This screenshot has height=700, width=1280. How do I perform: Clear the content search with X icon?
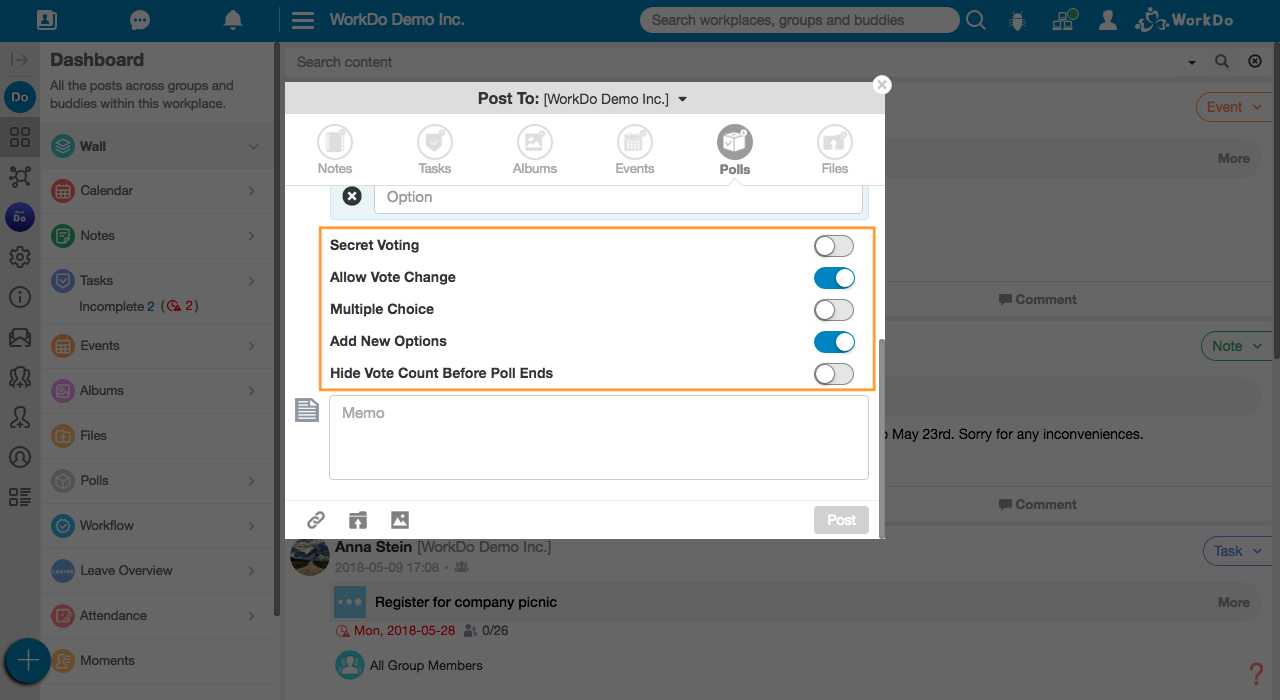[x=1255, y=62]
